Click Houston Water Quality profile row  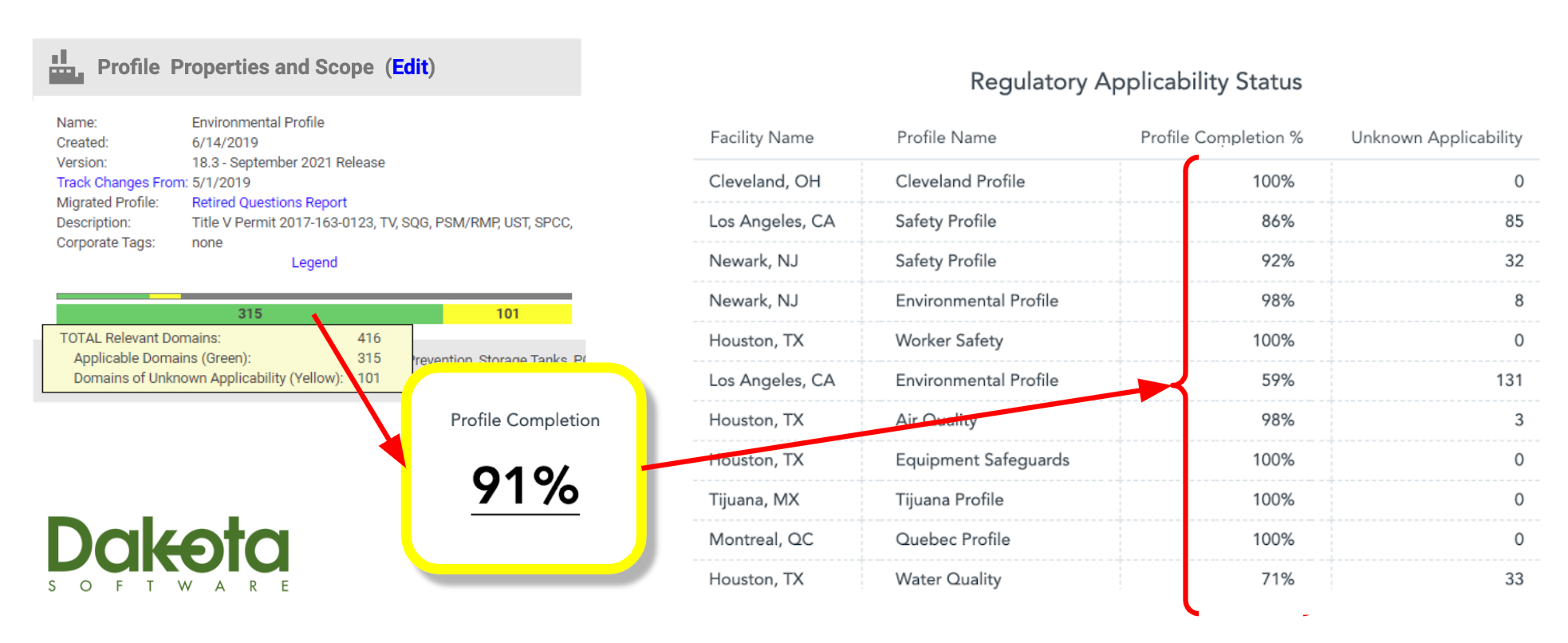tap(1116, 579)
